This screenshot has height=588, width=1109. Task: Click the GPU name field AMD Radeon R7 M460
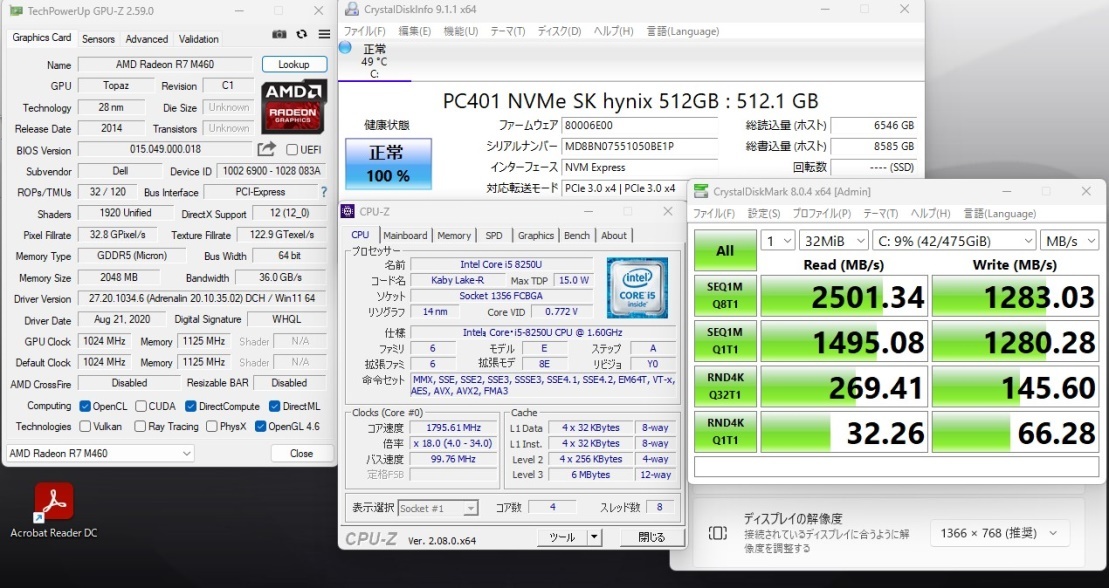click(165, 64)
